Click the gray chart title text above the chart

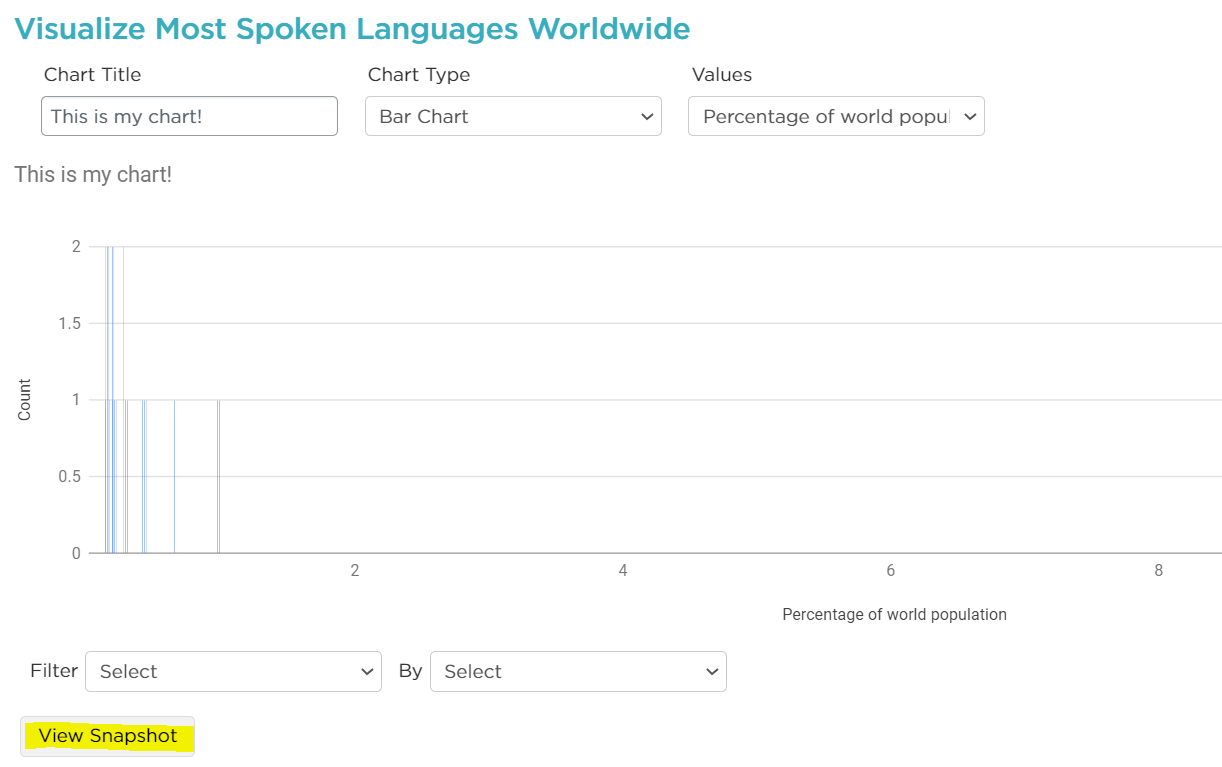tap(93, 175)
